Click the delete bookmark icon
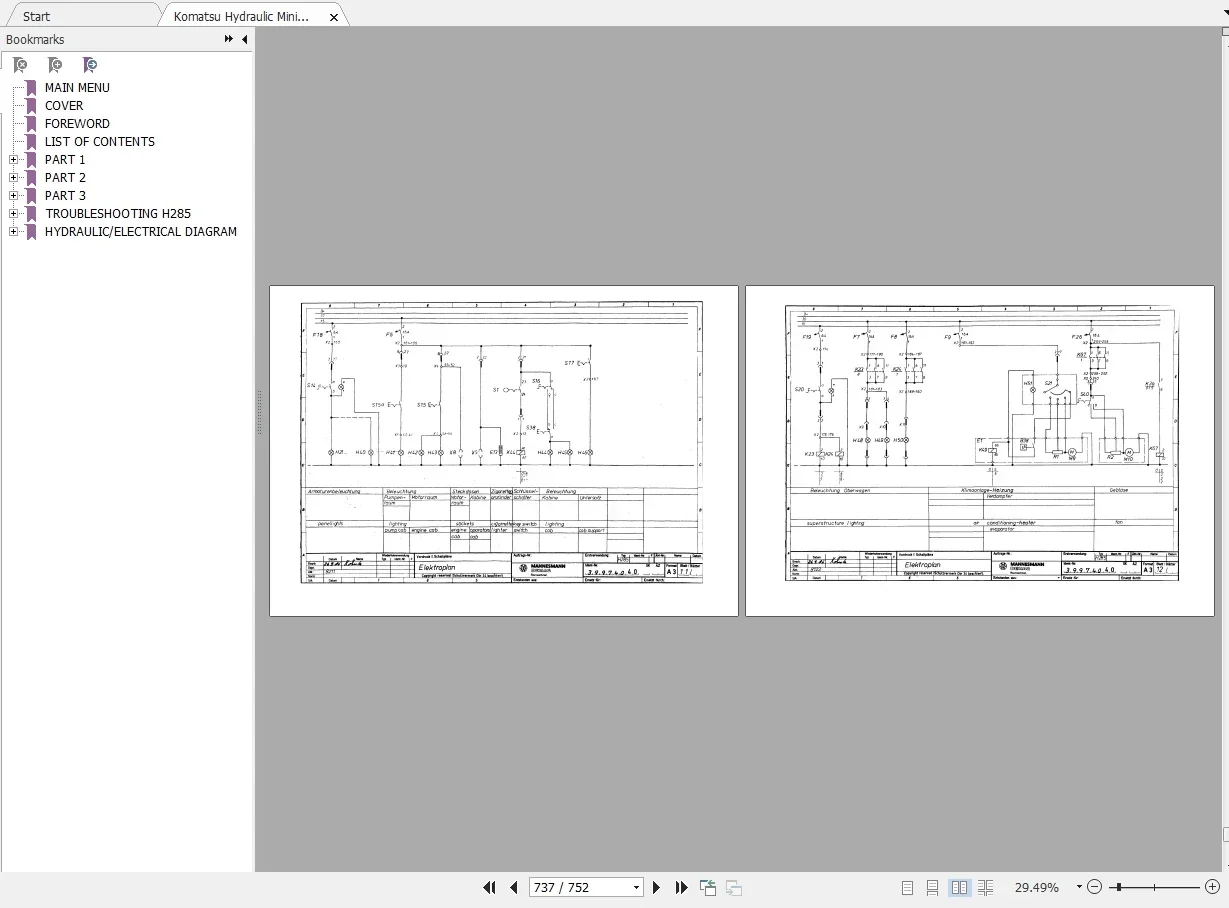This screenshot has width=1229, height=908. point(20,65)
